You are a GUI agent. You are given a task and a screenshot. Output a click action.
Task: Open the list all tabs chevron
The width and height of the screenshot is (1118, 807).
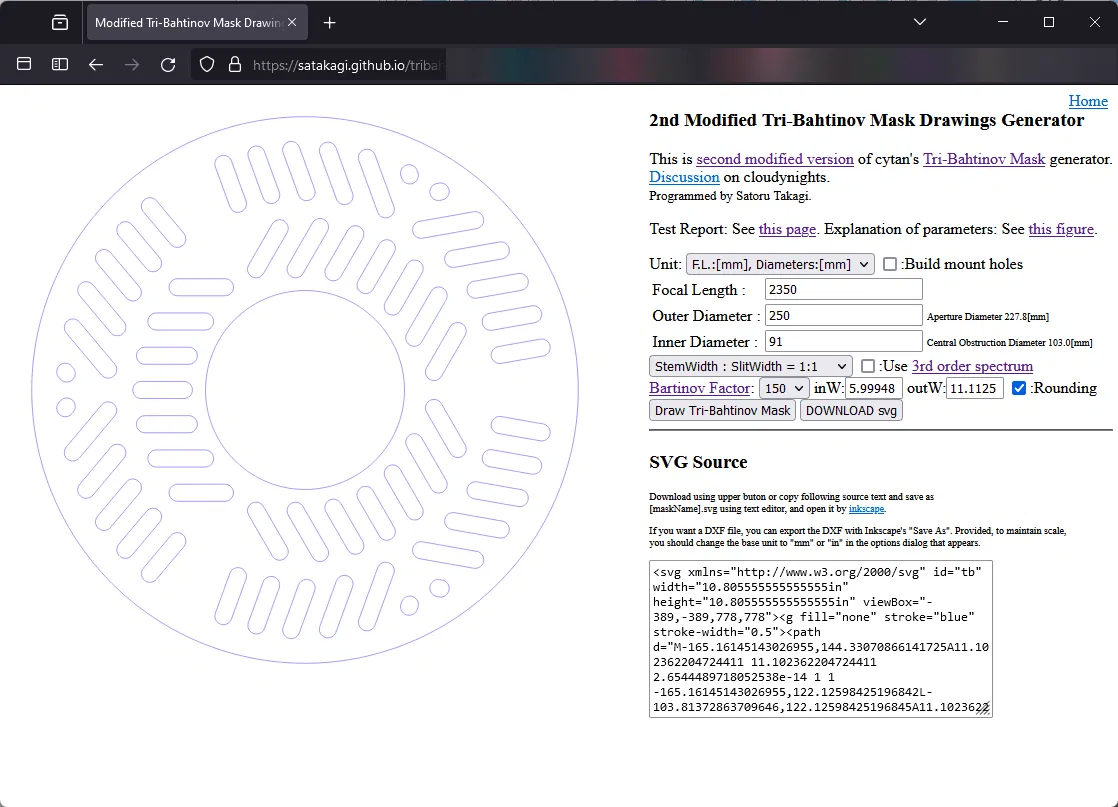920,22
